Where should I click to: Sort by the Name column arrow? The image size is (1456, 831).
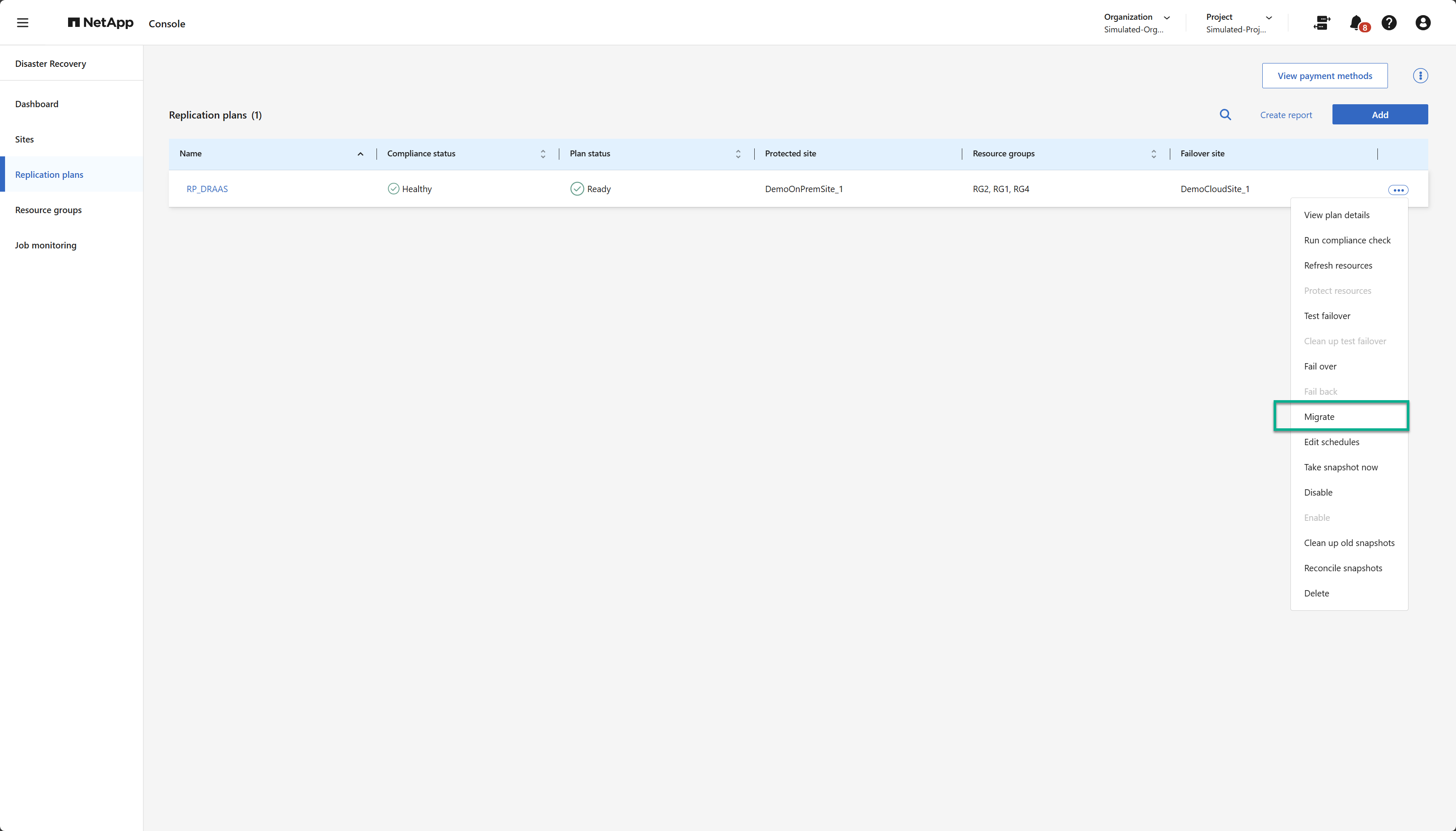pos(361,154)
